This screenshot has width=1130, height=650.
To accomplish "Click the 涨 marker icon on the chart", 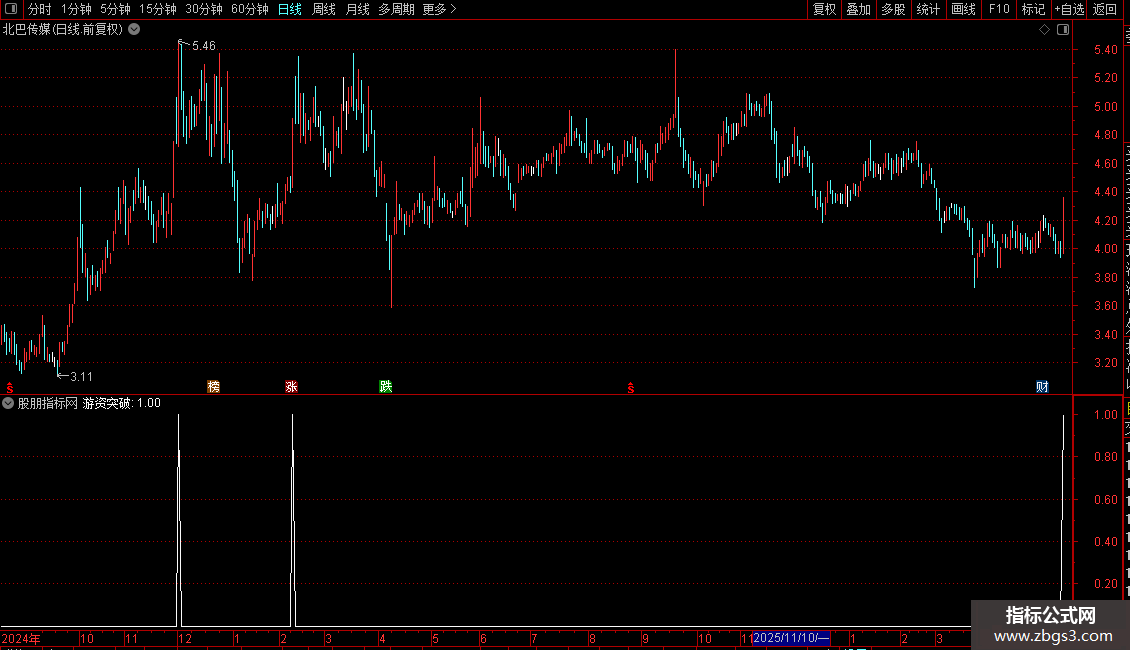I will point(291,386).
